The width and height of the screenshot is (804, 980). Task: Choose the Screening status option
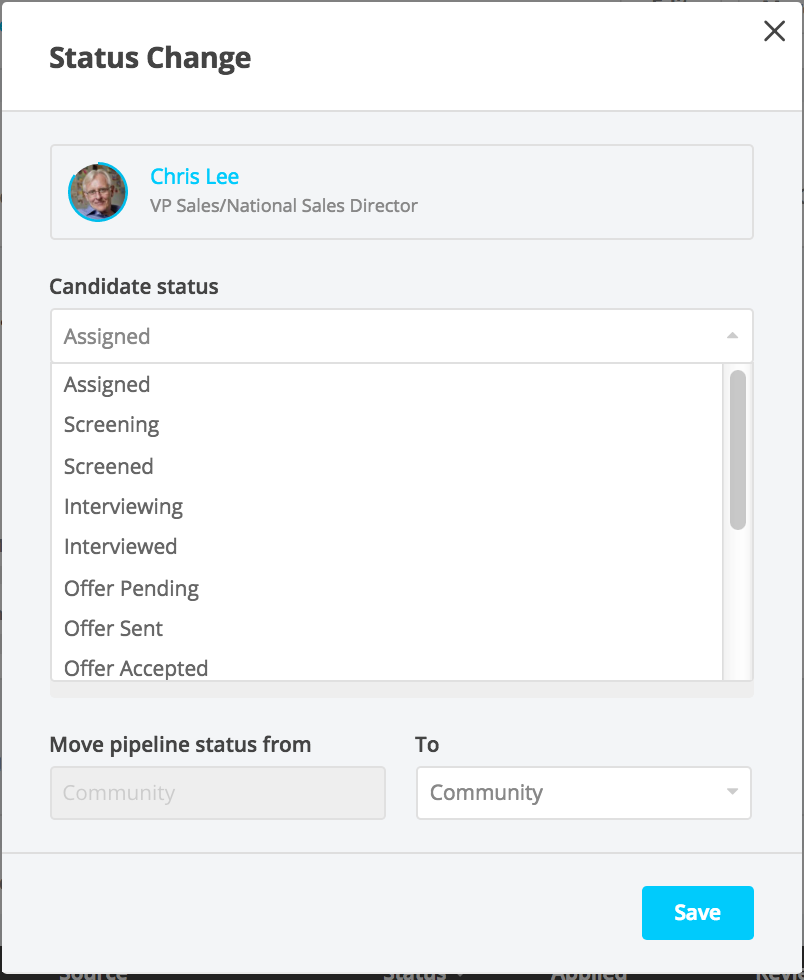point(112,425)
